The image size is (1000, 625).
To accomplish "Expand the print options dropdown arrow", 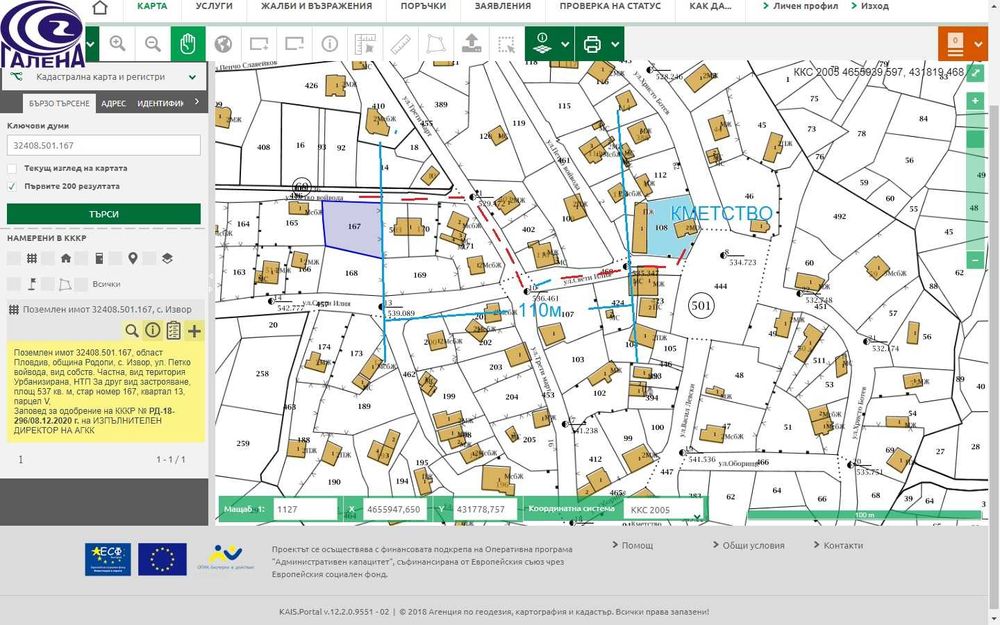I will (615, 44).
